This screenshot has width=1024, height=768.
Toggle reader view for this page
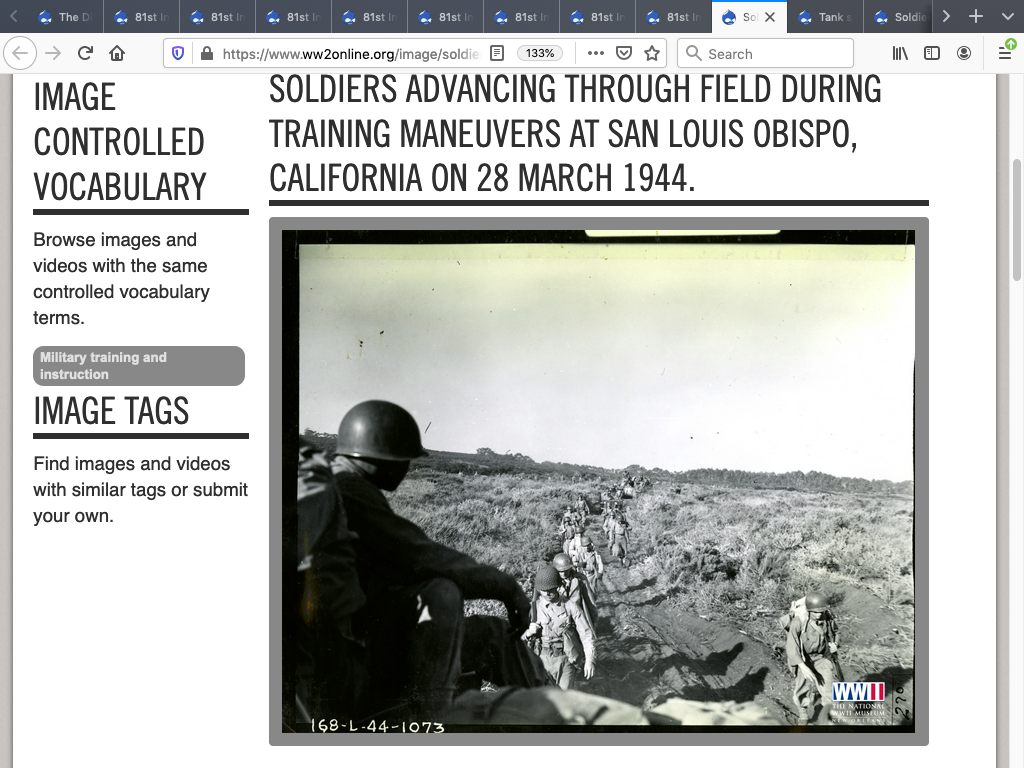(x=497, y=54)
